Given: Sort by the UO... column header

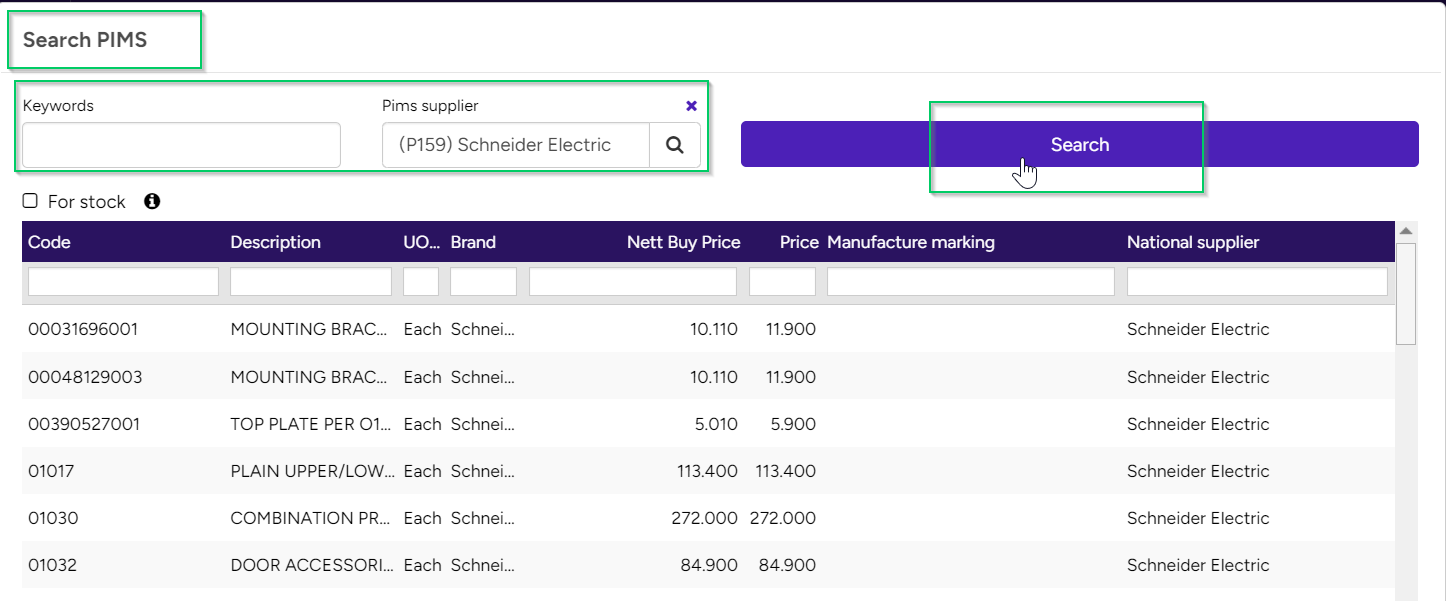Looking at the screenshot, I should pyautogui.click(x=421, y=242).
